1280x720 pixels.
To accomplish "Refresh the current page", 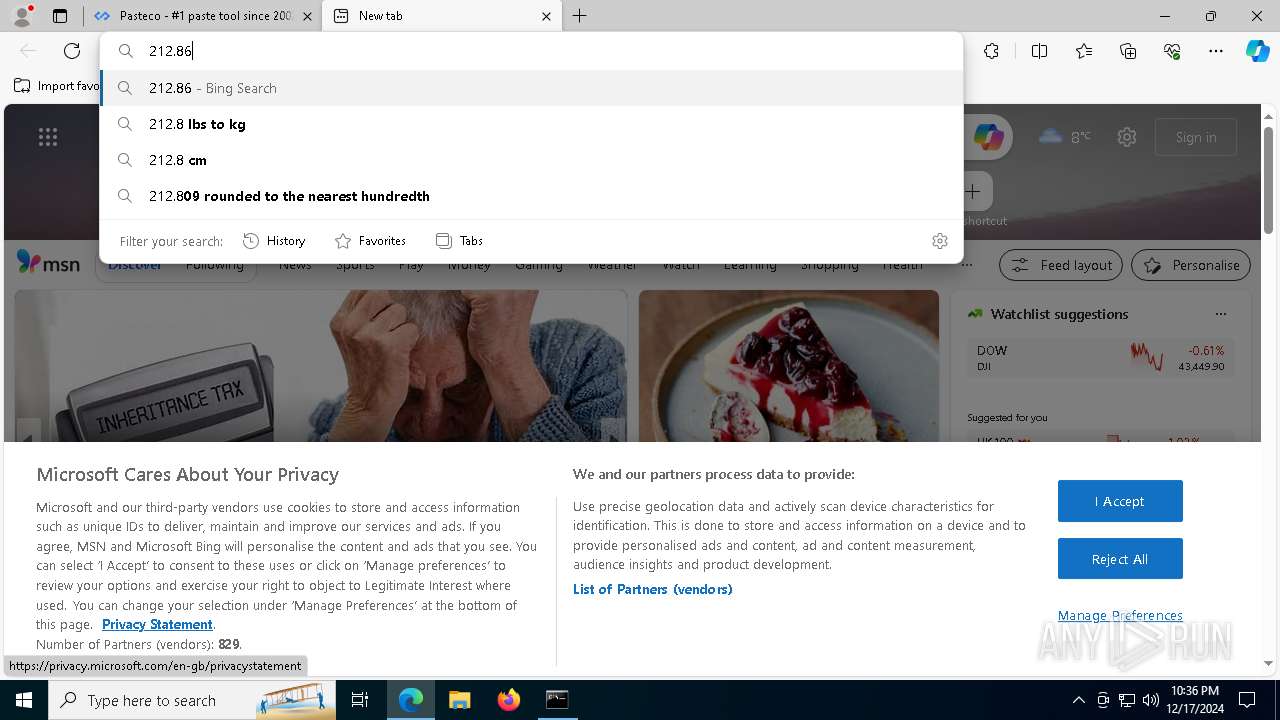I will (x=72, y=51).
